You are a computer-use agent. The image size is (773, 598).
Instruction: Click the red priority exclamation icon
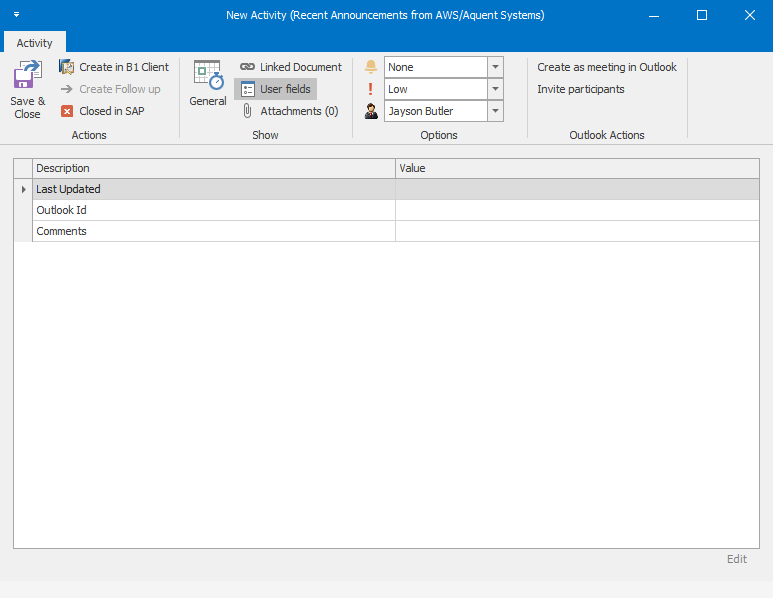coord(371,89)
